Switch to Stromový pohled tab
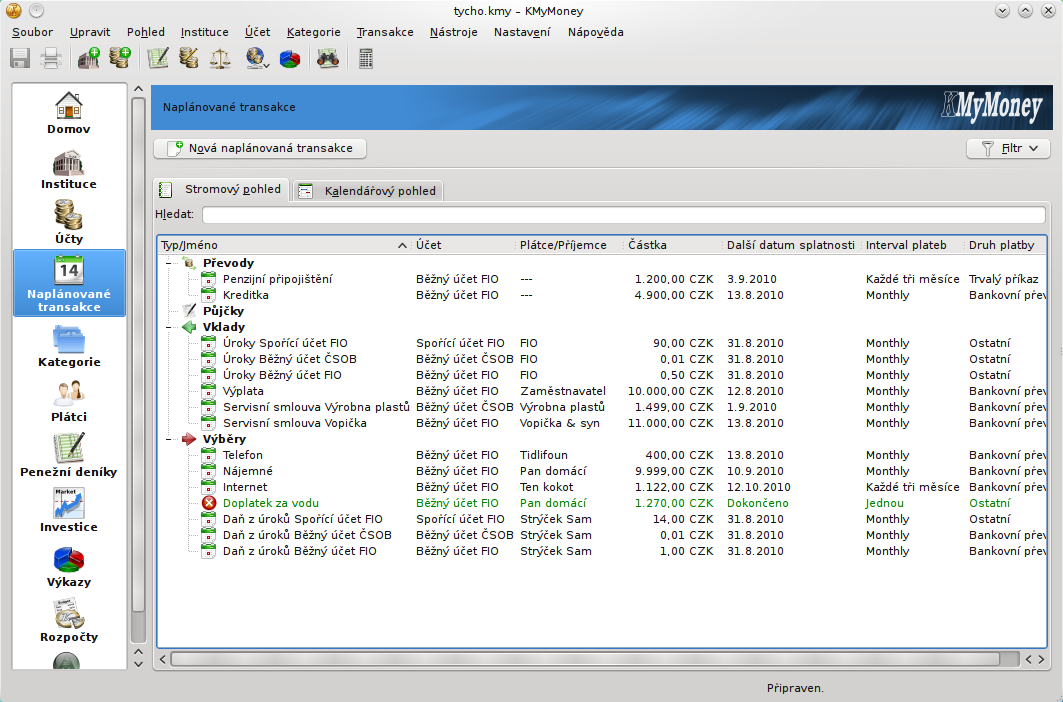Viewport: 1063px width, 702px height. point(222,189)
